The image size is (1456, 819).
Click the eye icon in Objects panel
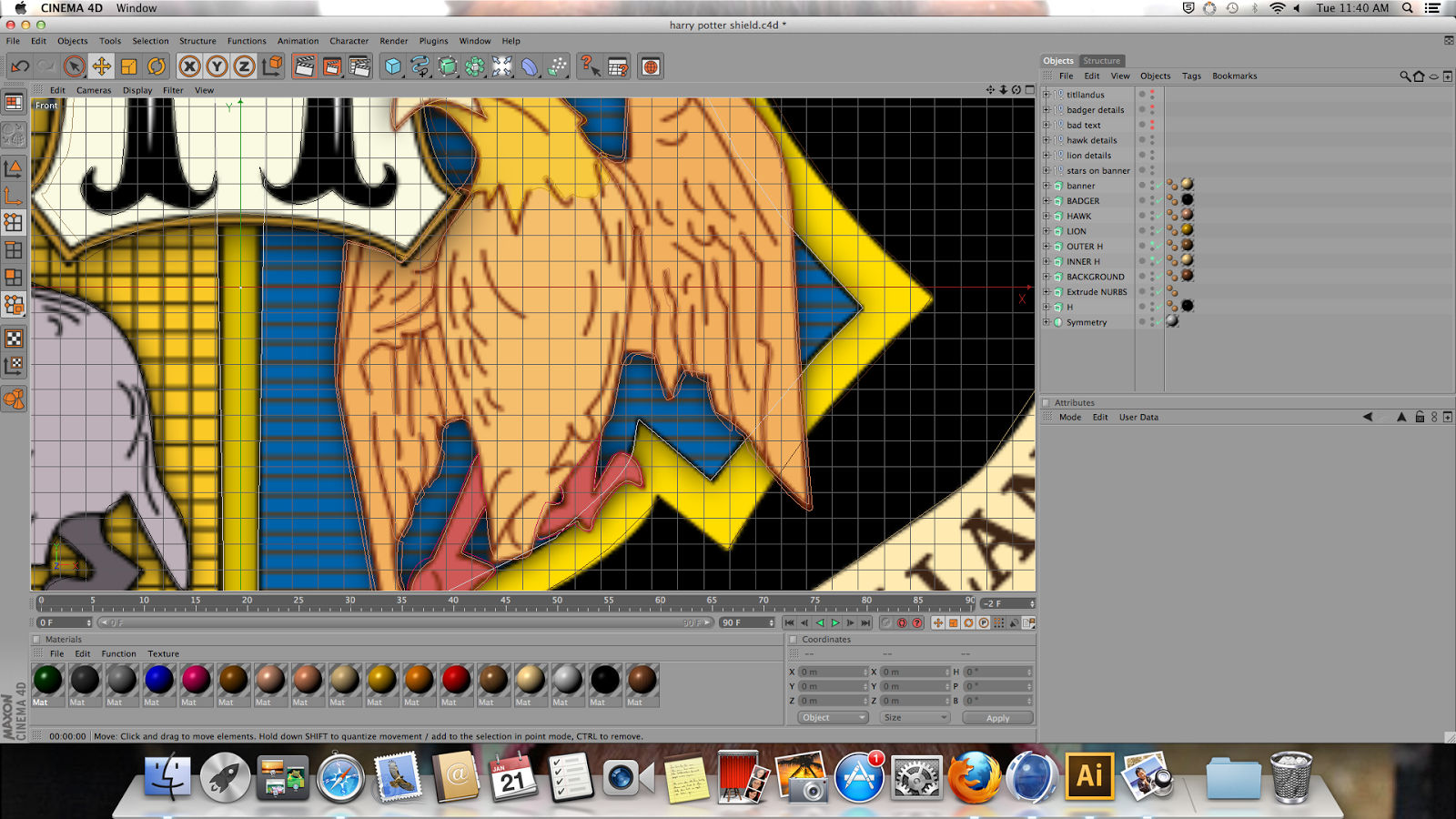(1434, 76)
